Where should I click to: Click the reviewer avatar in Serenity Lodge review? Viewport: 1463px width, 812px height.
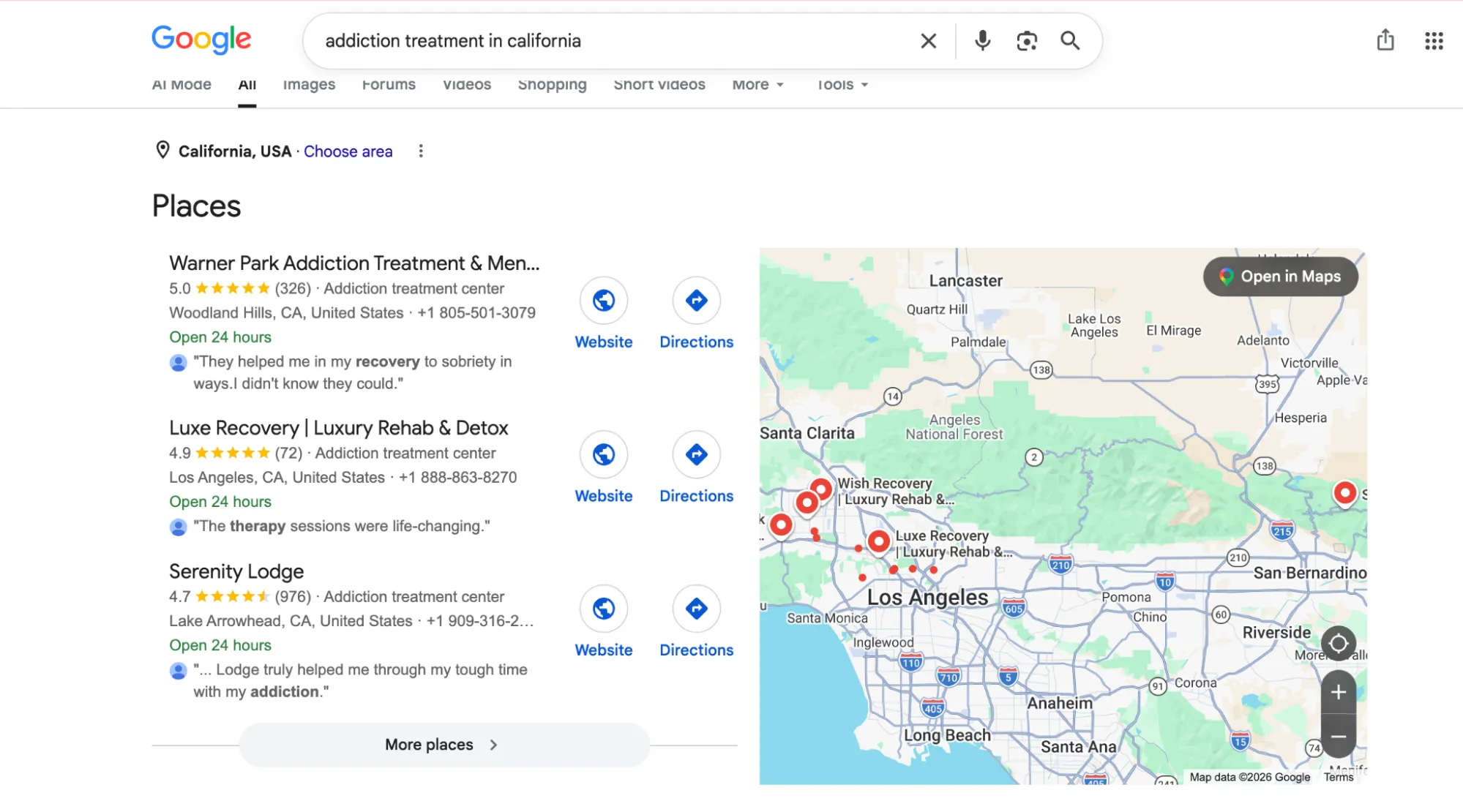click(178, 670)
